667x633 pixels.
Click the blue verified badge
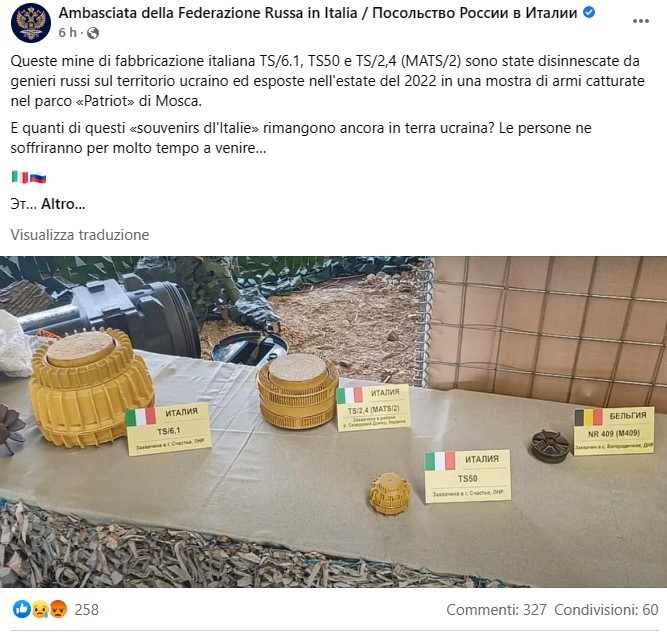[589, 13]
